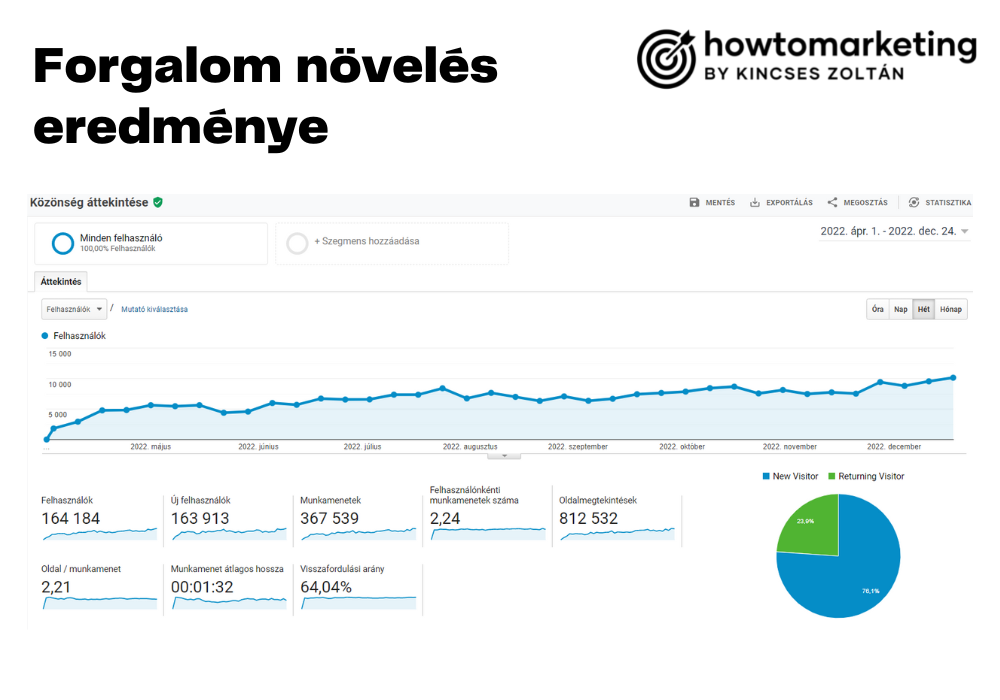
Task: Click the Exportálás download icon
Action: coord(754,202)
